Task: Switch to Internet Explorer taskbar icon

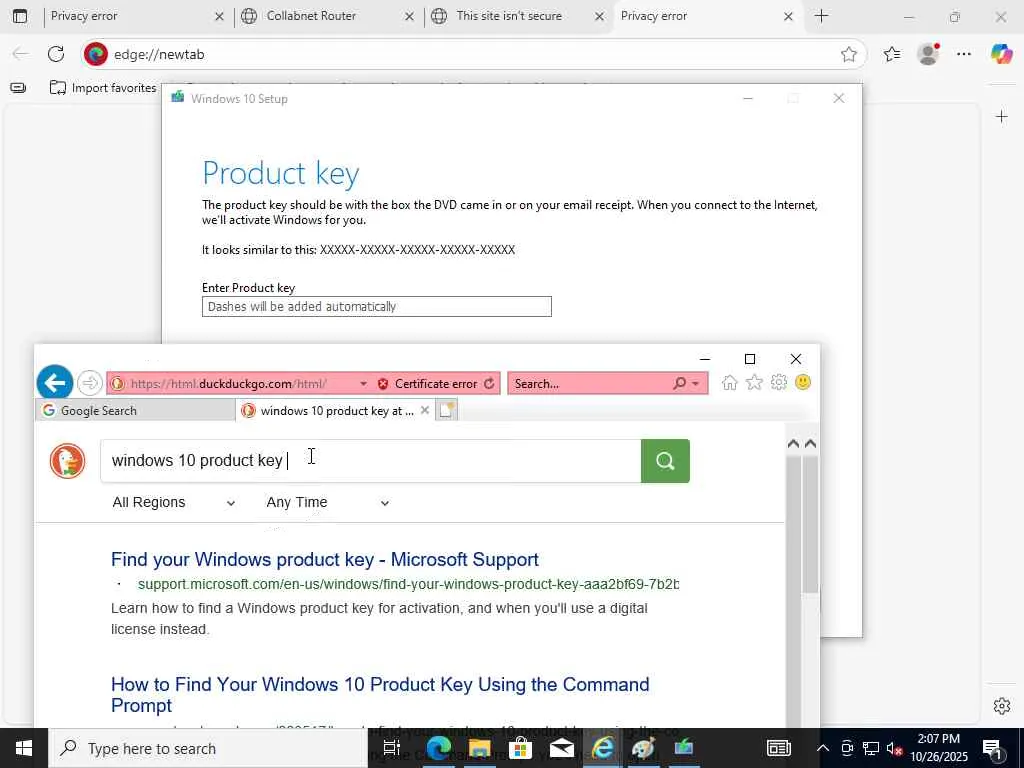Action: [x=602, y=748]
